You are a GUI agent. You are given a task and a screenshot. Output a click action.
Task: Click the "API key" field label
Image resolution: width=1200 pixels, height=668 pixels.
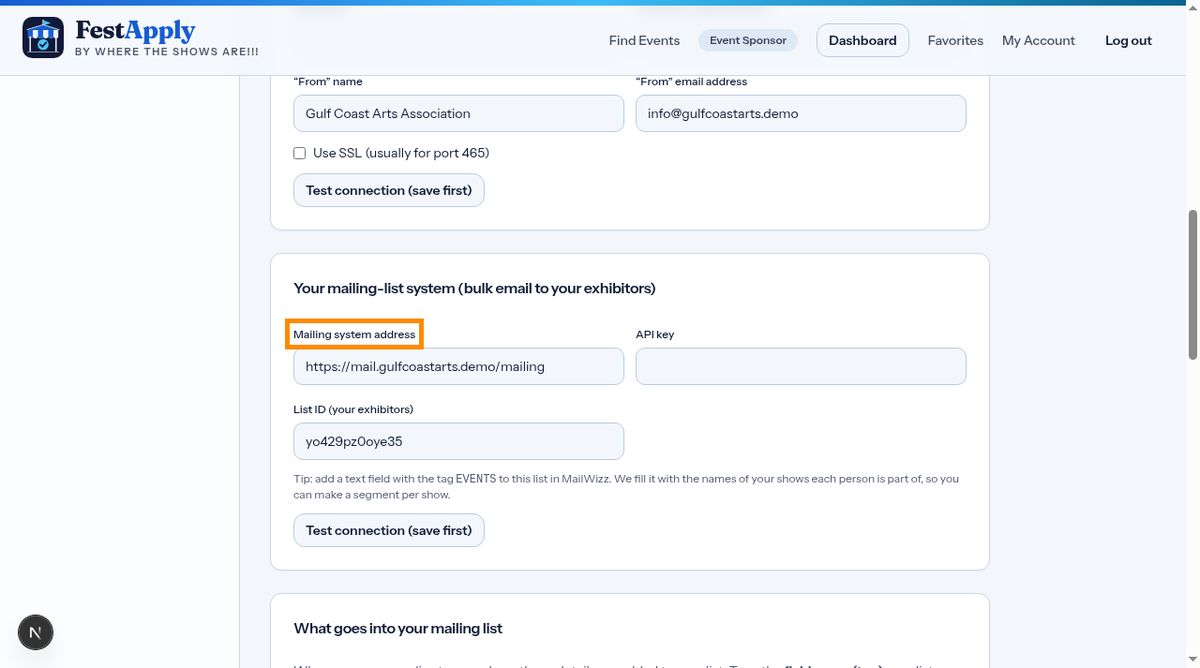[655, 335]
